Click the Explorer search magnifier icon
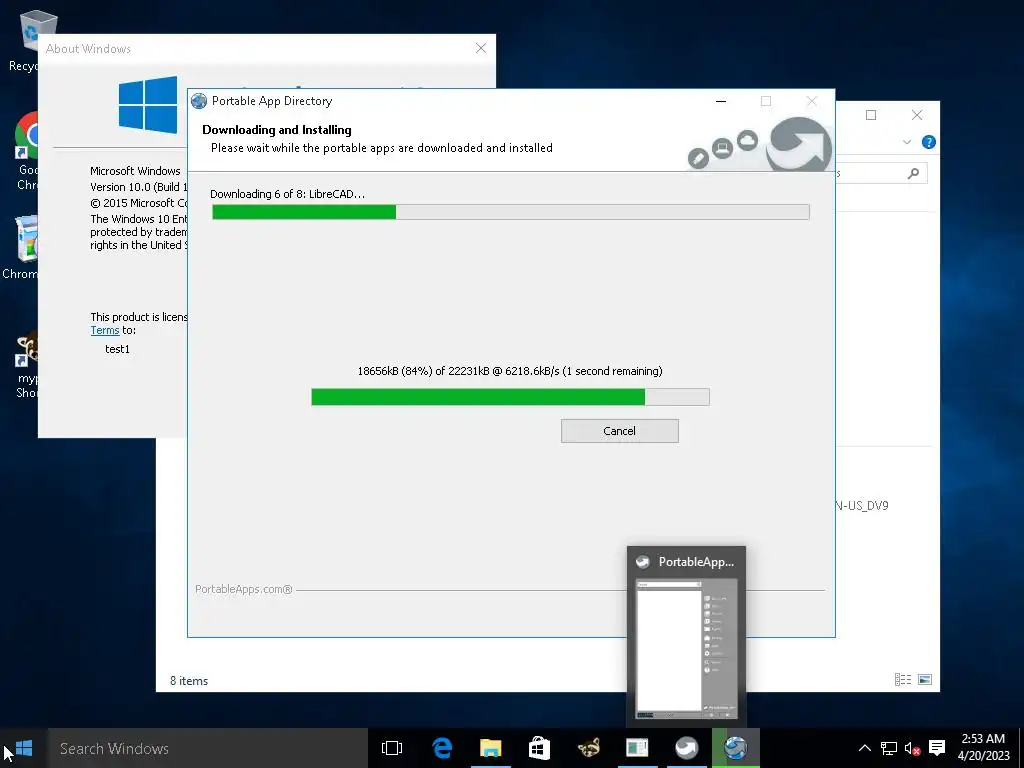Screen dimensions: 1024x768 pyautogui.click(x=913, y=173)
